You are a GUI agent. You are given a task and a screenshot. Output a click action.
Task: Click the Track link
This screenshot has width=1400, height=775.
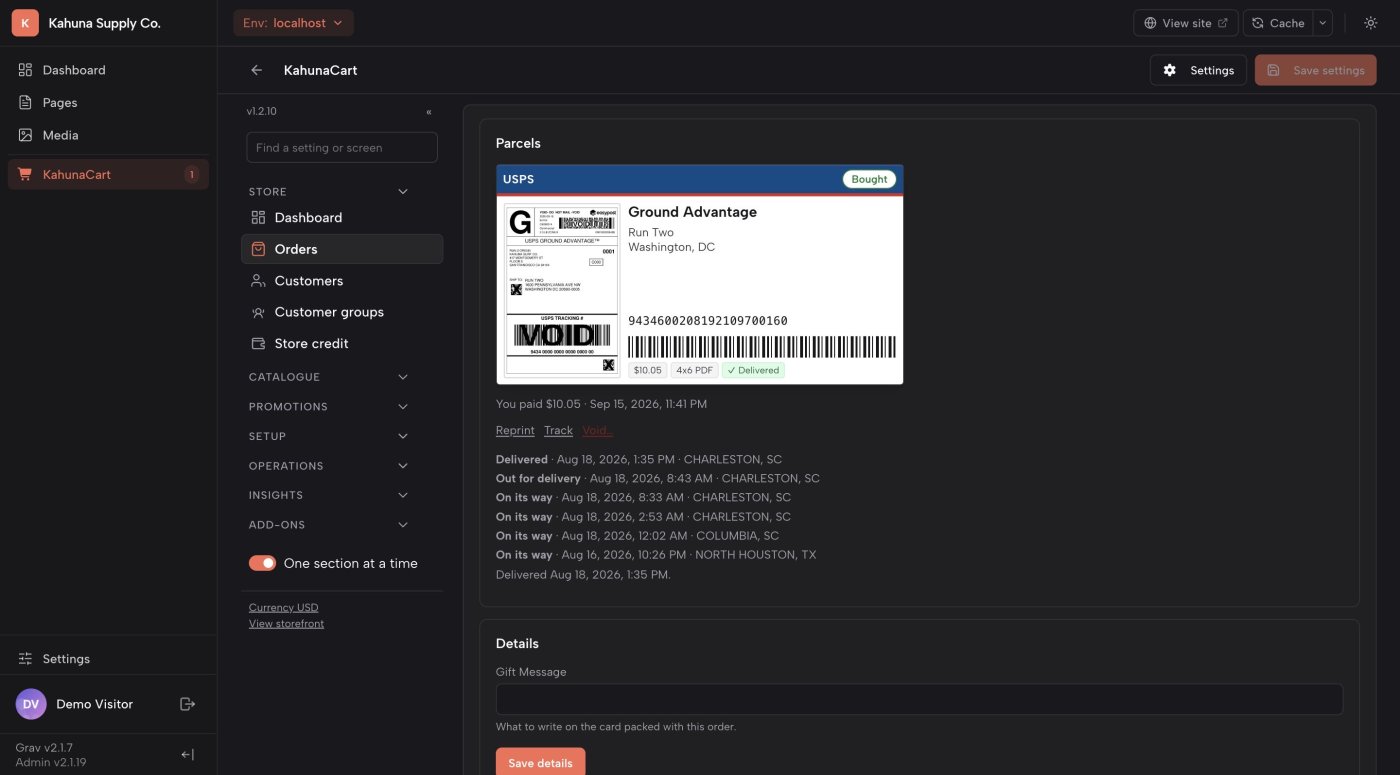(558, 430)
